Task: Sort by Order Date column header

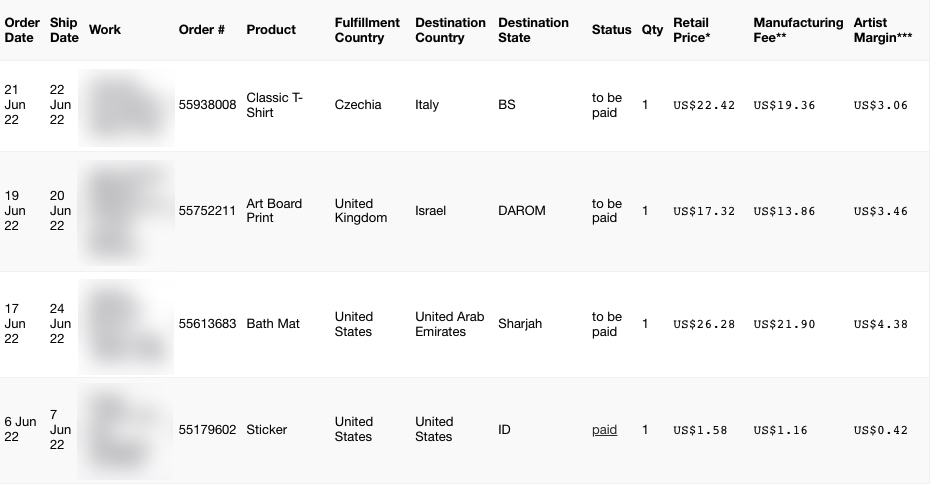Action: click(x=22, y=30)
